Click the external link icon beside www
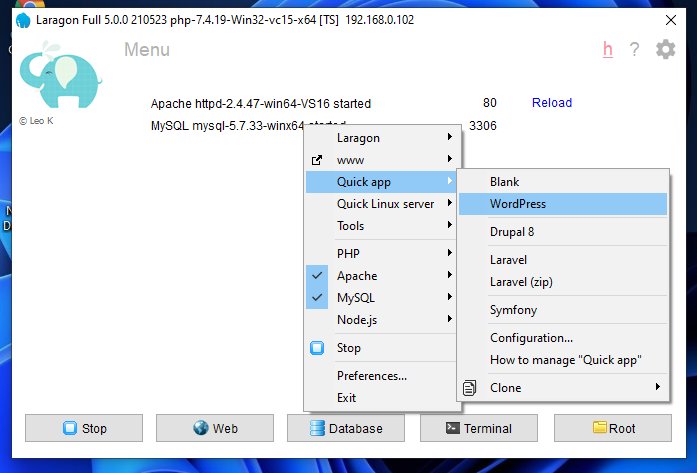 click(x=317, y=160)
